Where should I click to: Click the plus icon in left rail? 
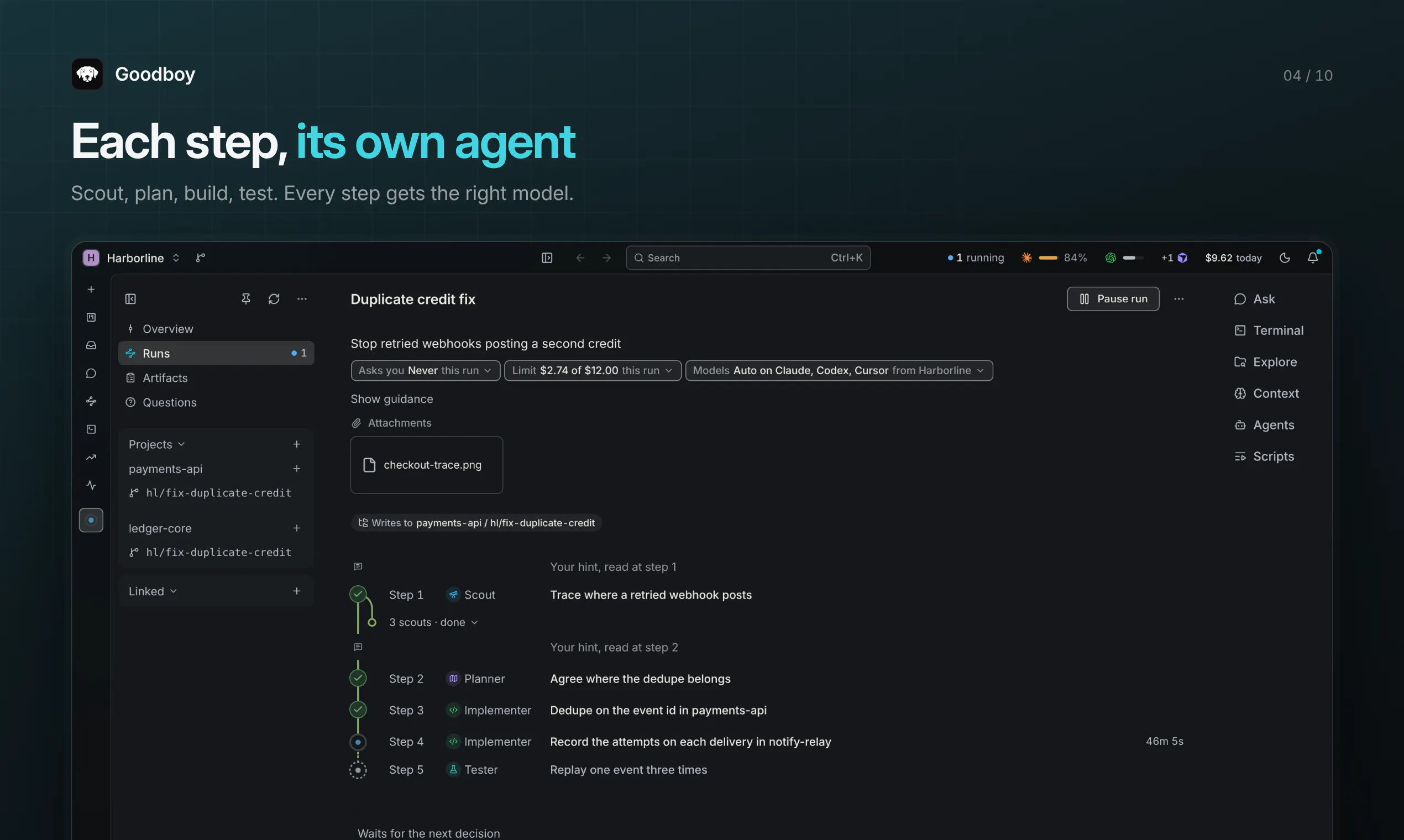tap(91, 290)
